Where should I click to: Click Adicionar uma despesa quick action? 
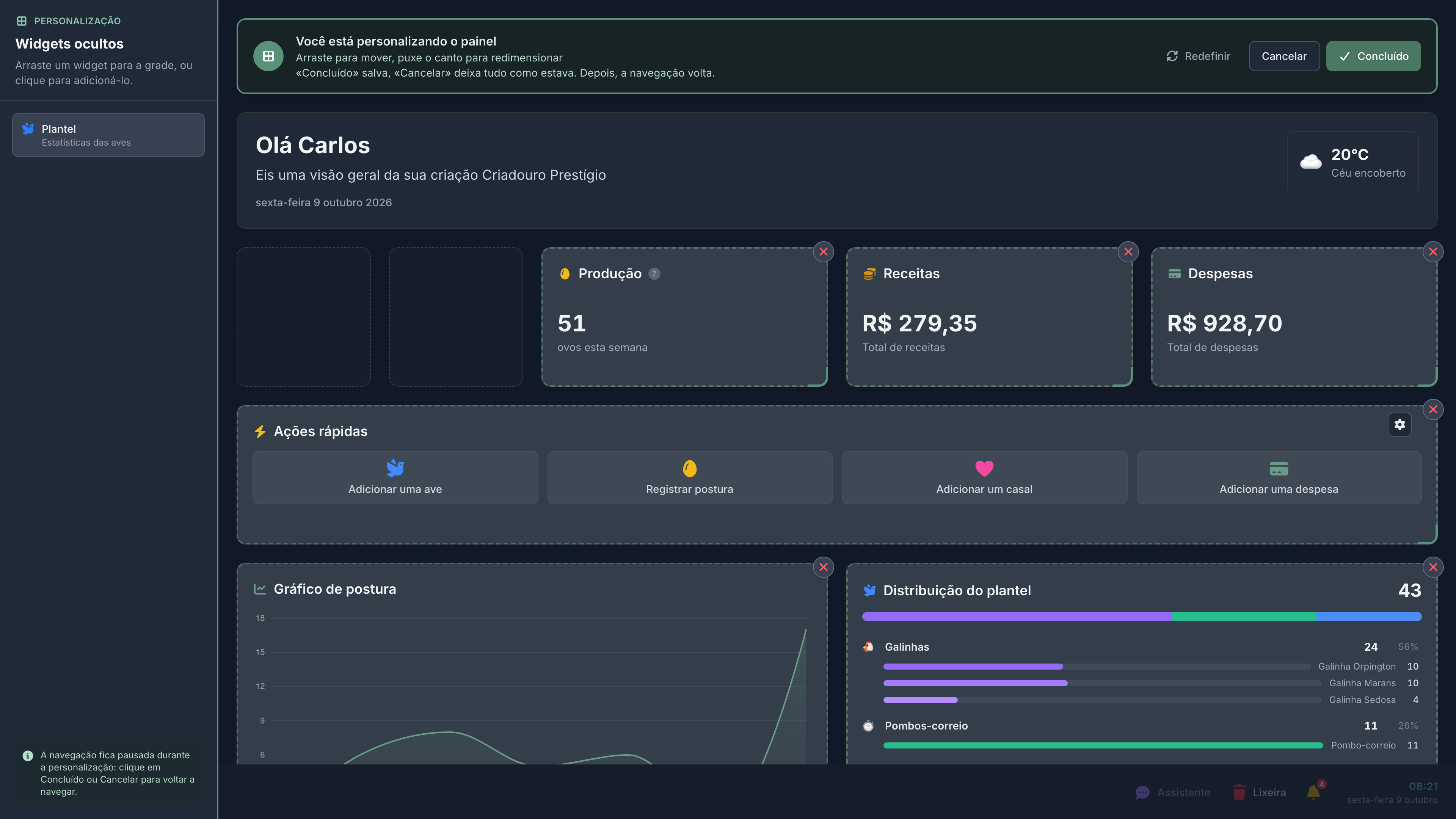pos(1279,477)
